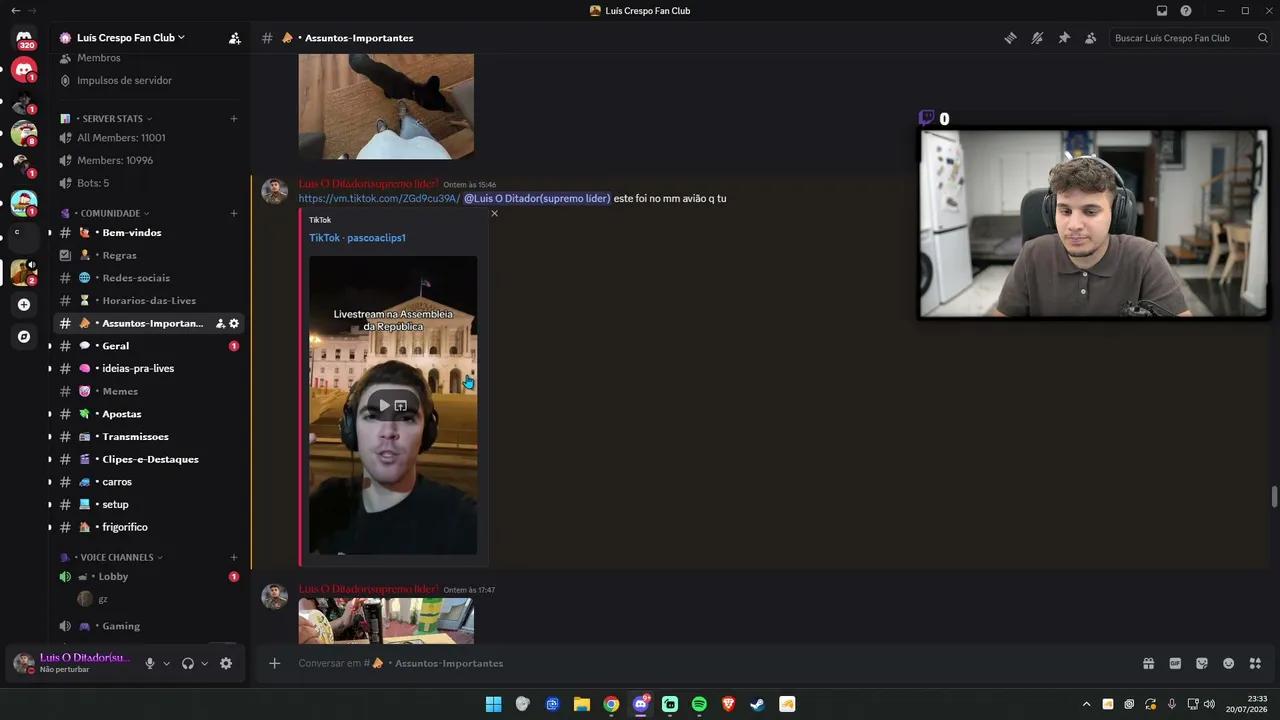Edit Assuntos-Importantes channel gear icon

click(x=234, y=324)
